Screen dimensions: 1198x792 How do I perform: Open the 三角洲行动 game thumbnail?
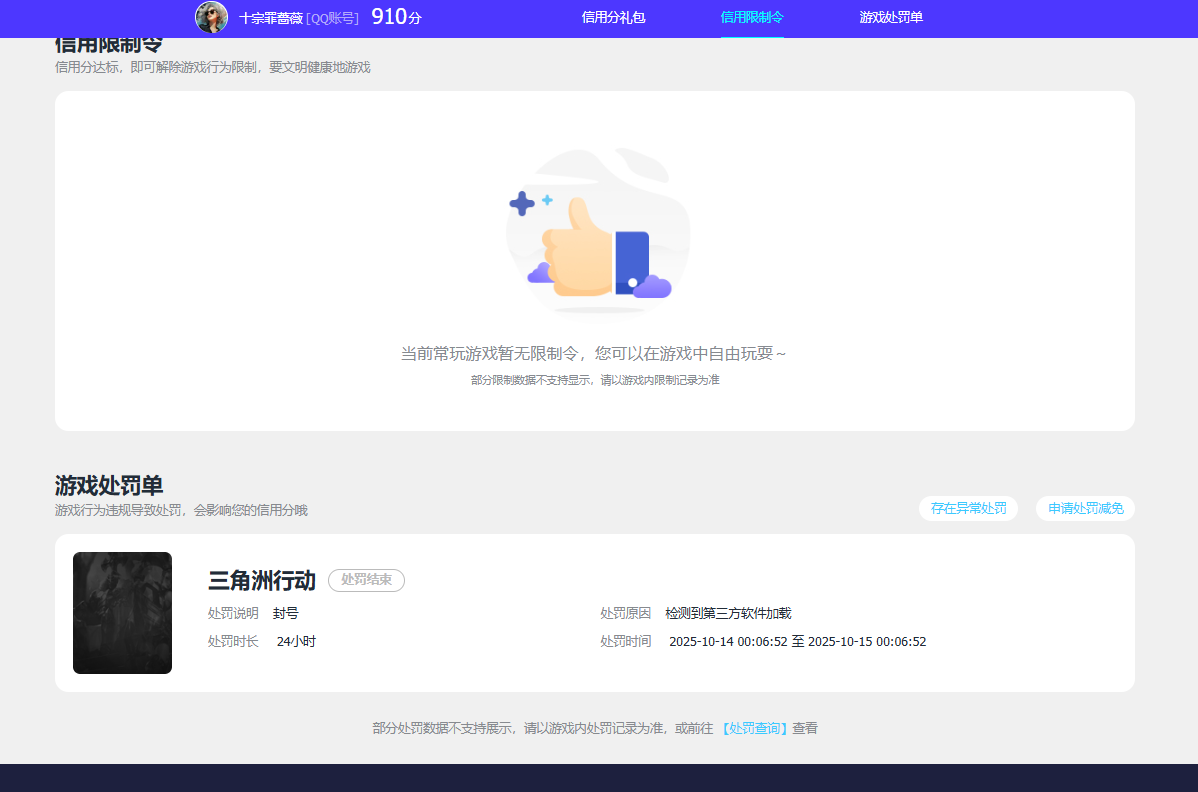(x=122, y=613)
